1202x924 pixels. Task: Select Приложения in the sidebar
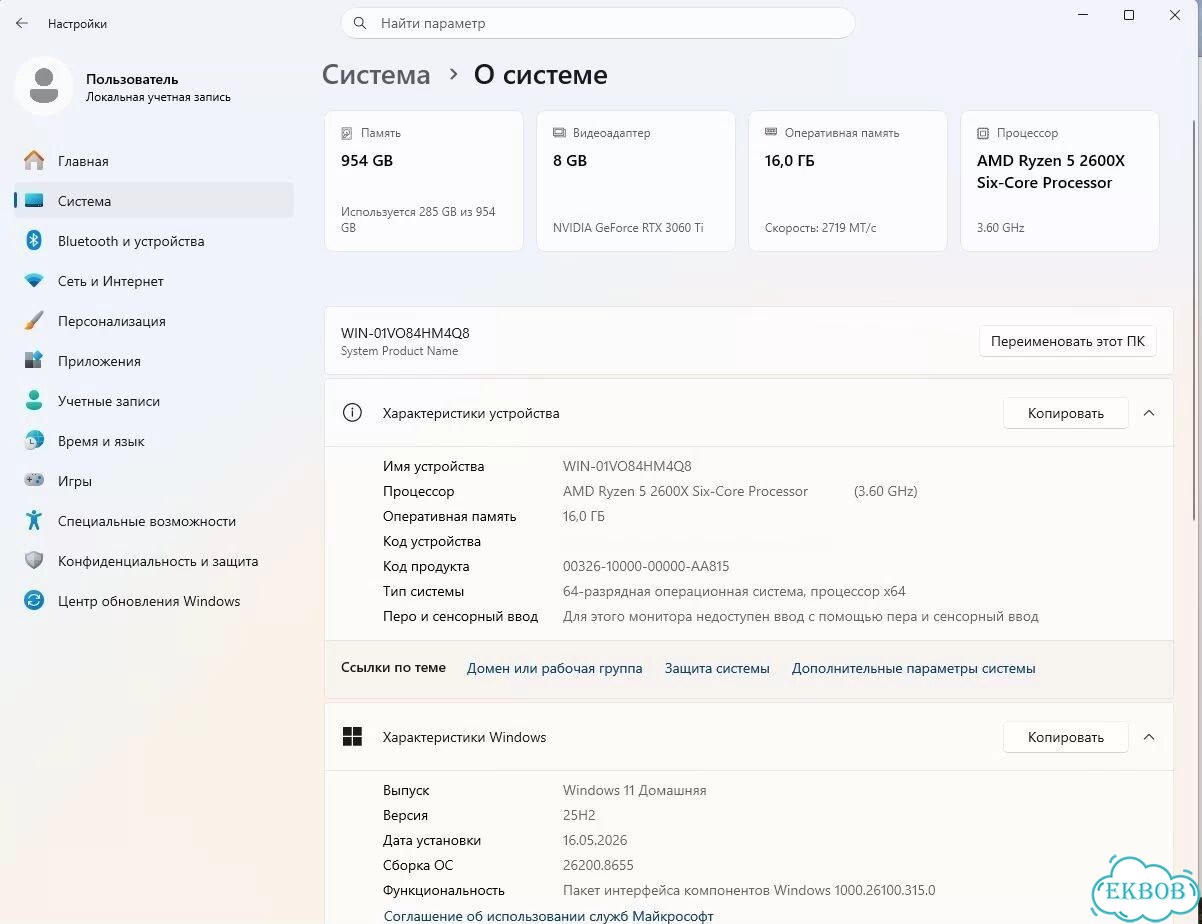coord(154,361)
